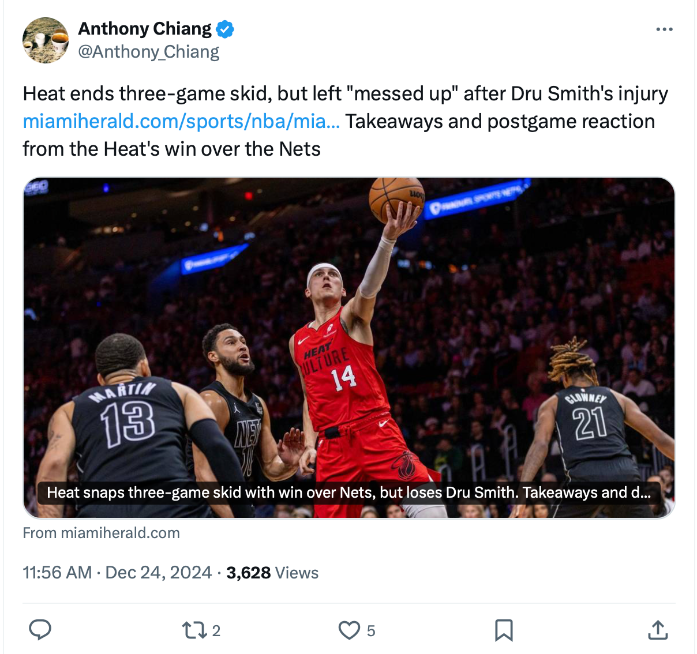Click the From miamiherald.com source label
The width and height of the screenshot is (697, 654).
[x=101, y=533]
